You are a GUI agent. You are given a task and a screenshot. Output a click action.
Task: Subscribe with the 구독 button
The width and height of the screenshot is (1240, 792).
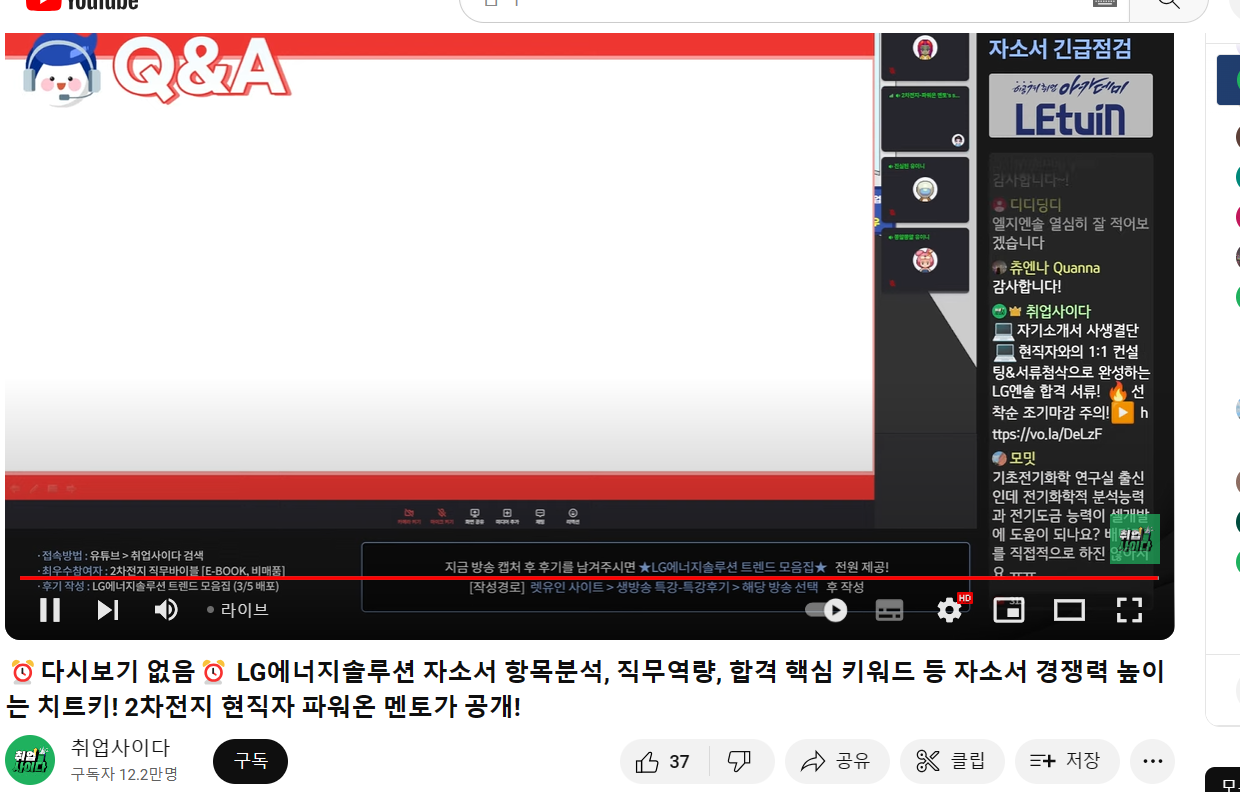(250, 761)
